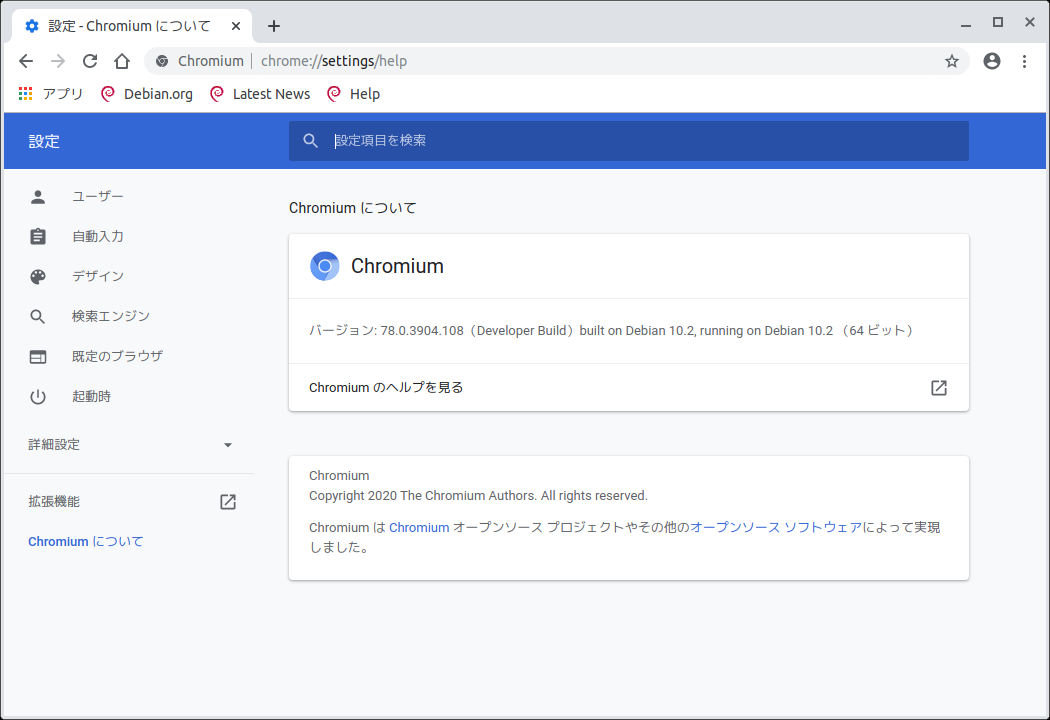Open the Debian.org bookmark
This screenshot has width=1050, height=720.
(147, 94)
